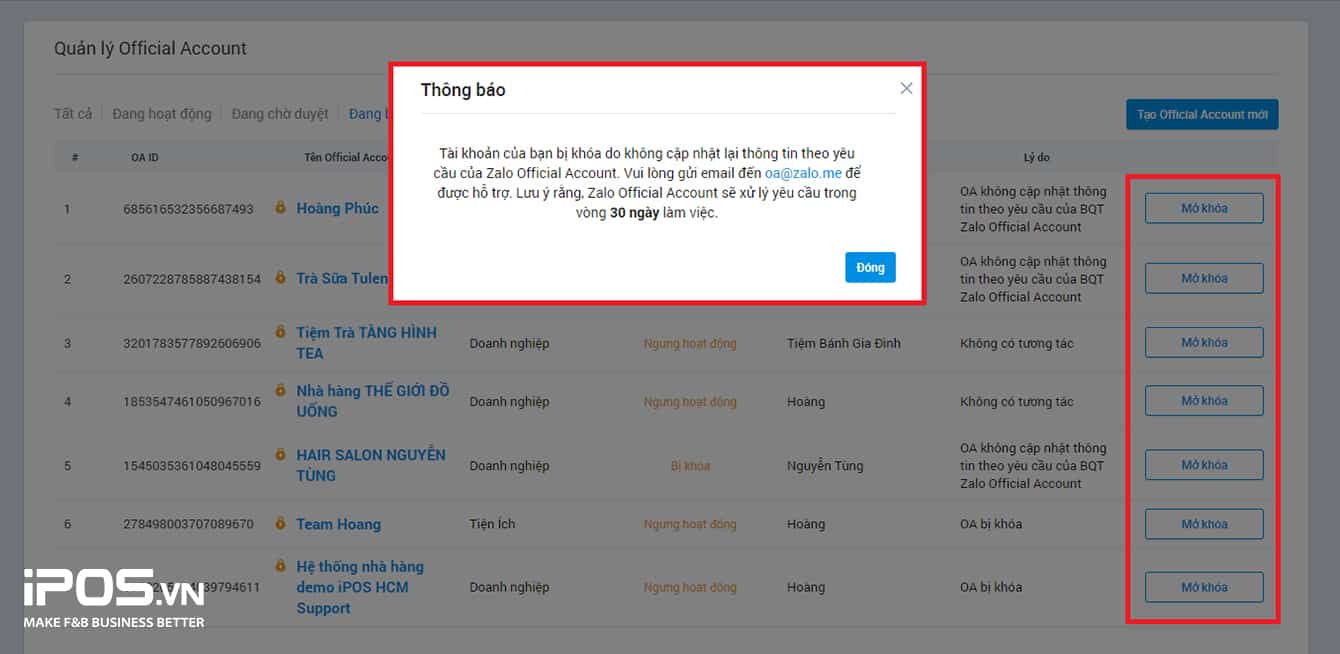1340x654 pixels.
Task: Click the Bị khóa status of HAIR SALON
Action: (690, 465)
